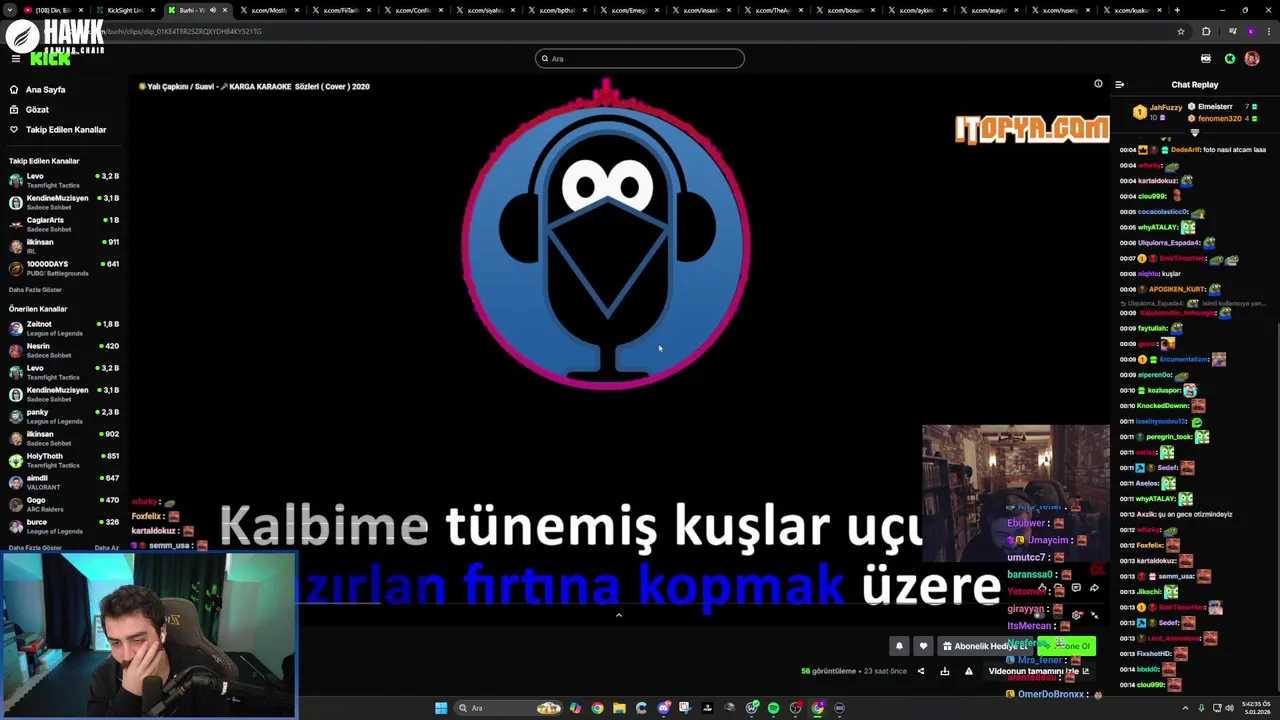Open the 10000DAYS channel
Image resolution: width=1280 pixels, height=720 pixels.
(63, 268)
